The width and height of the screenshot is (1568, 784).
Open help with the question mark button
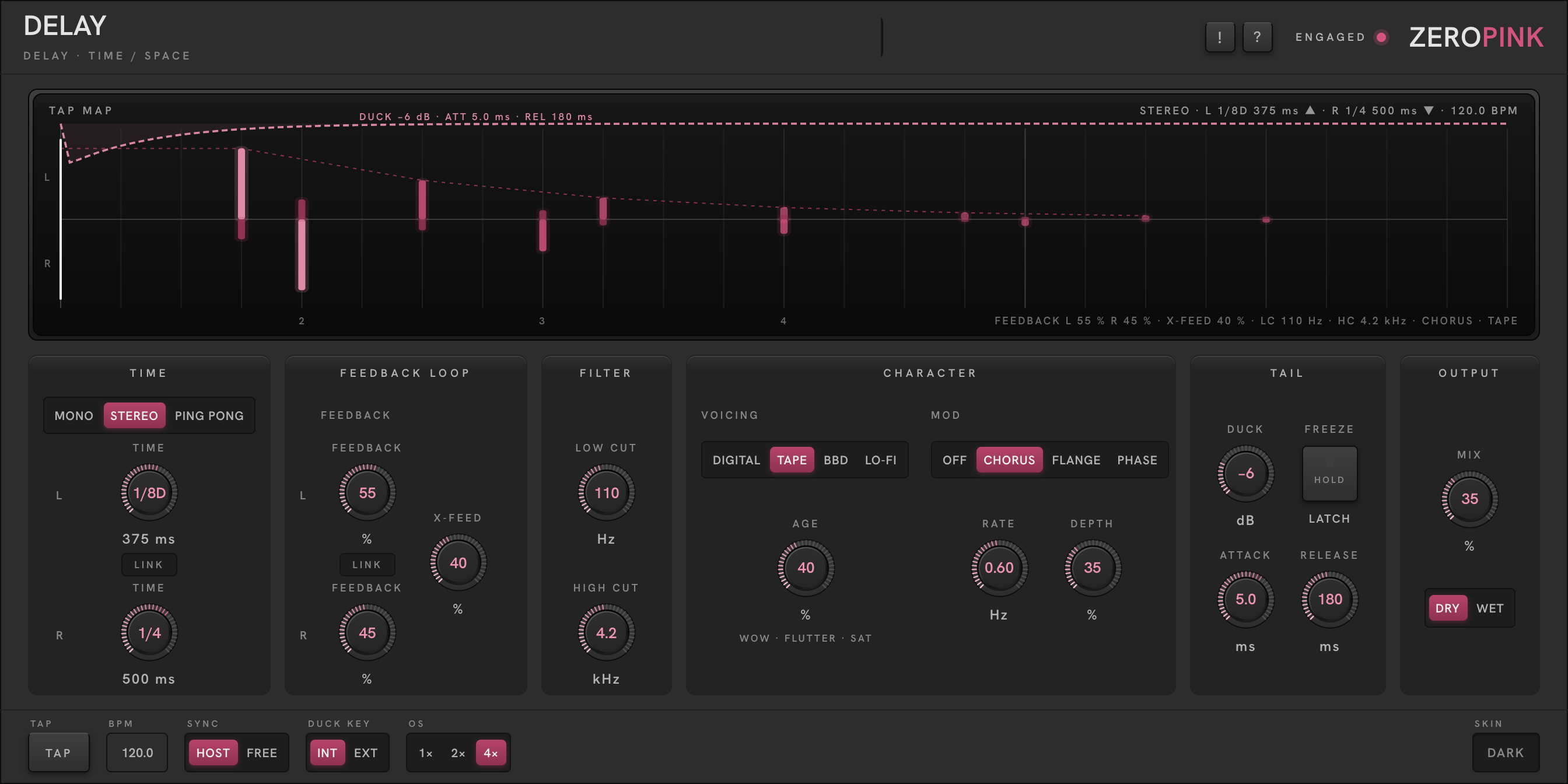point(1257,37)
